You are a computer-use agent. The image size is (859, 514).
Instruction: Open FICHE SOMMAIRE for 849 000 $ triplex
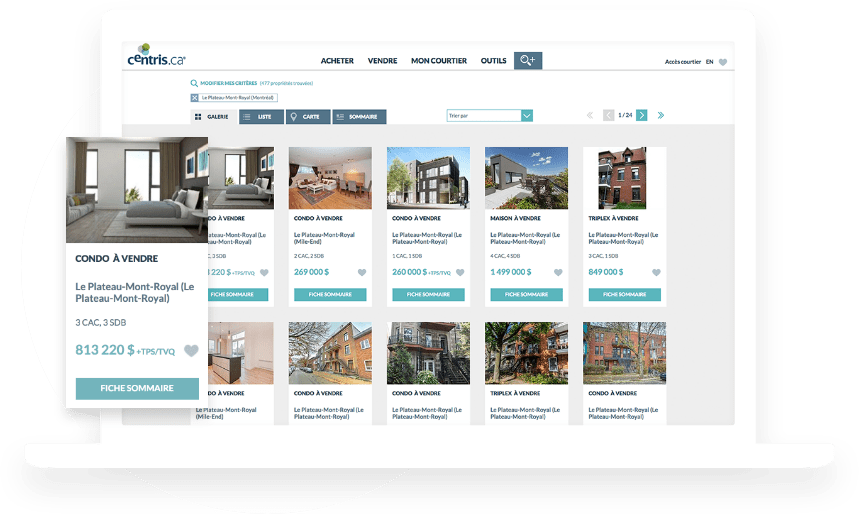(625, 294)
